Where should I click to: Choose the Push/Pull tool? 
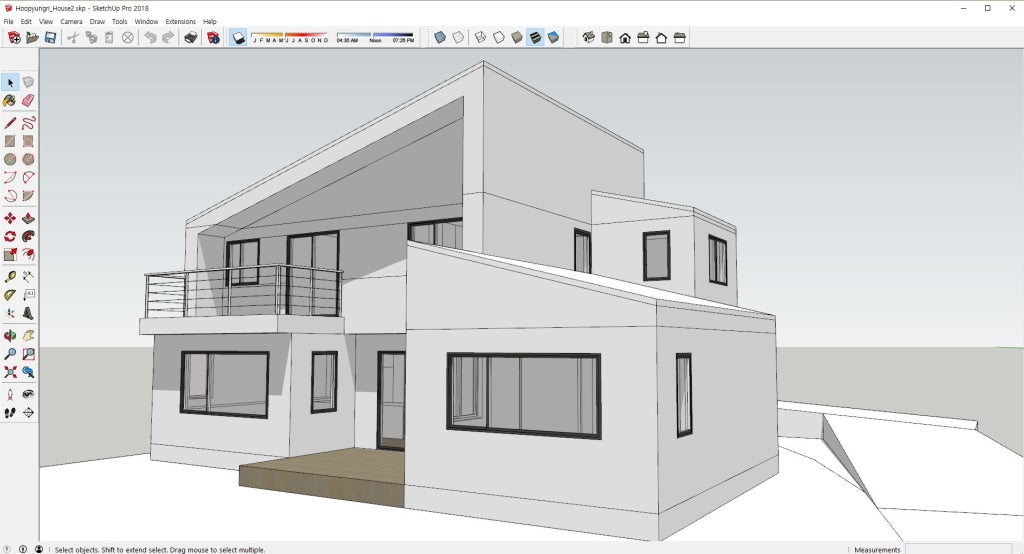tap(28, 218)
